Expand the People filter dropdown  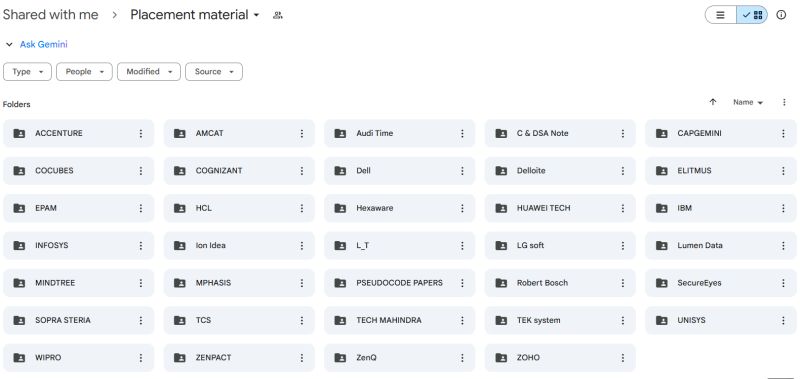coord(84,72)
